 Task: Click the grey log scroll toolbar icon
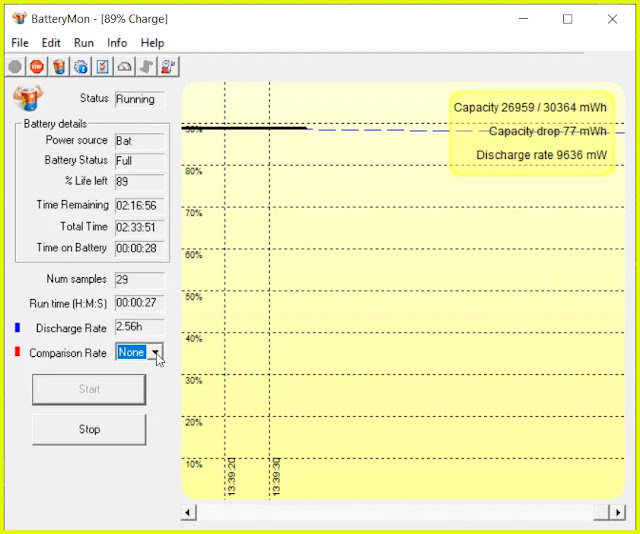[146, 67]
